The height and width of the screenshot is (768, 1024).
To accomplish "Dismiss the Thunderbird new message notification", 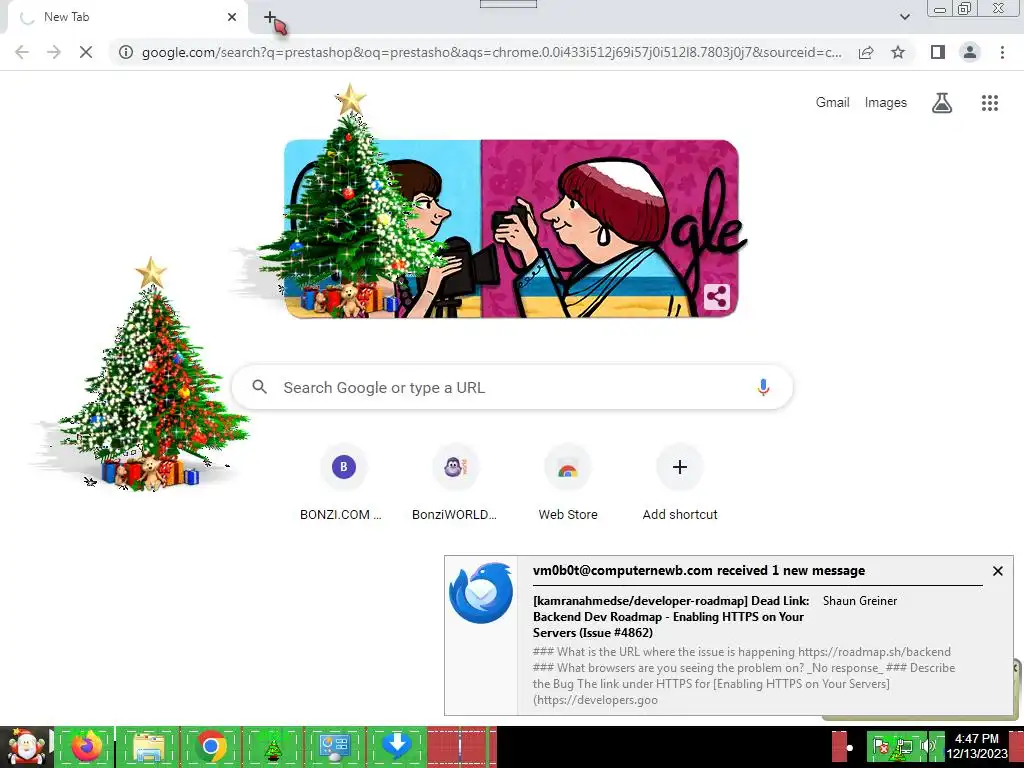I will pos(997,571).
